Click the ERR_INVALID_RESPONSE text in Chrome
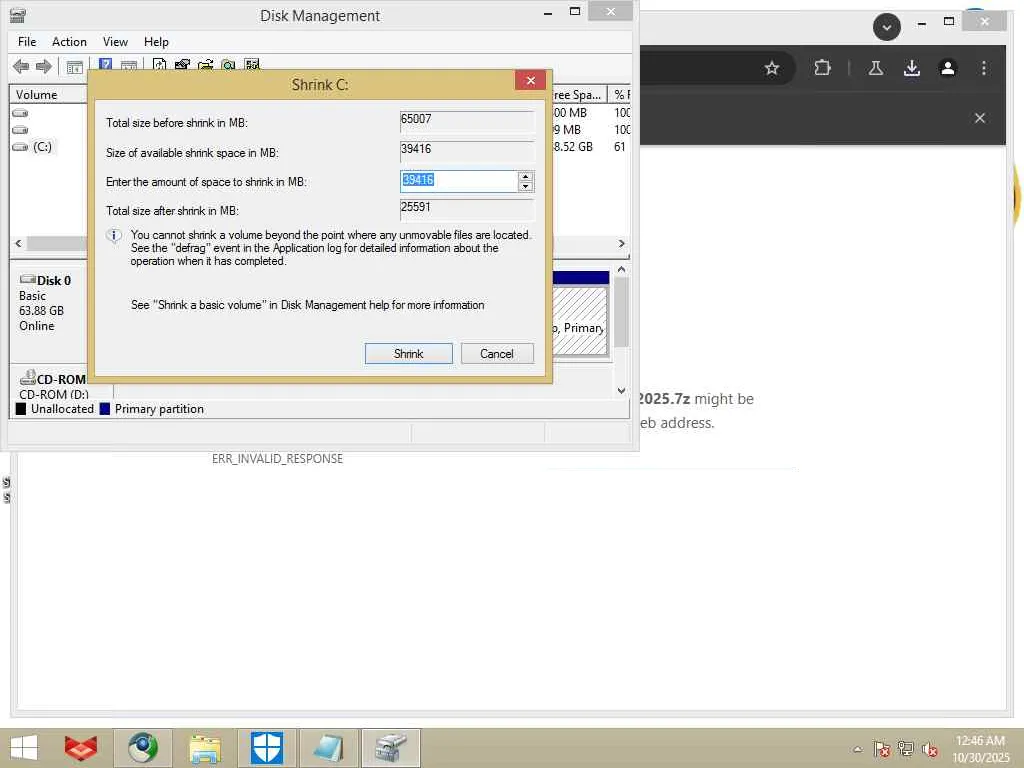This screenshot has height=768, width=1024. click(x=278, y=459)
